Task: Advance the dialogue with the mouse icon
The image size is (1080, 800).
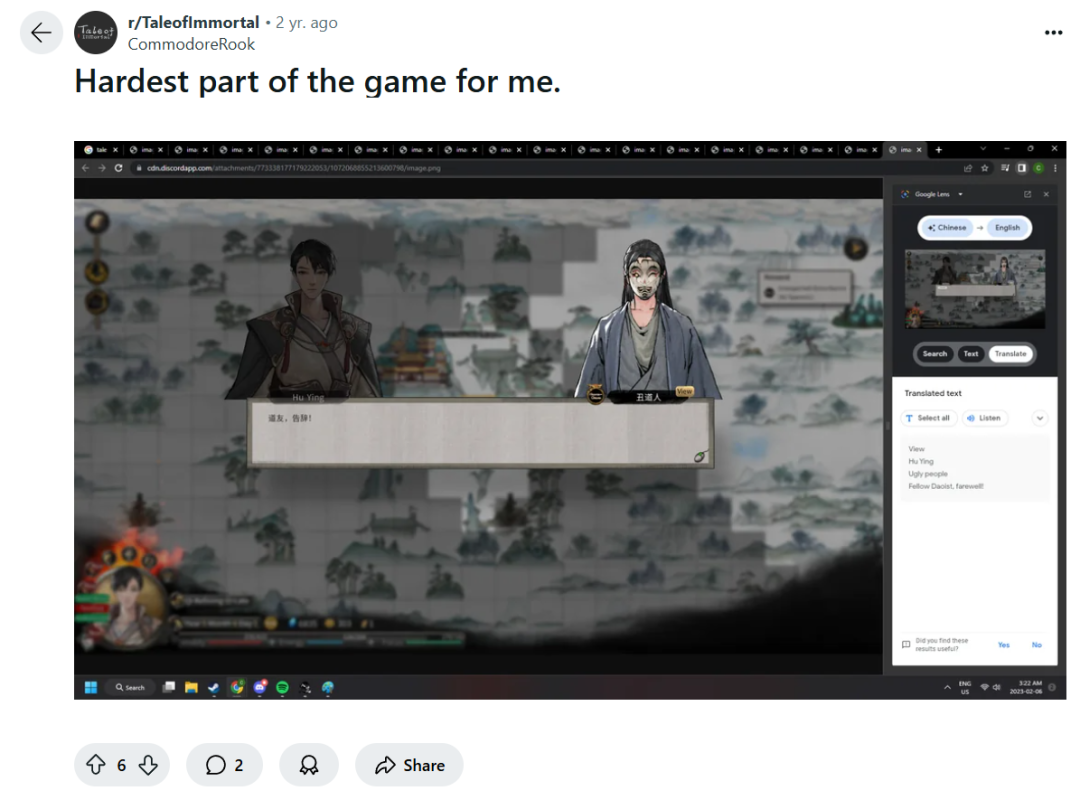Action: click(700, 455)
